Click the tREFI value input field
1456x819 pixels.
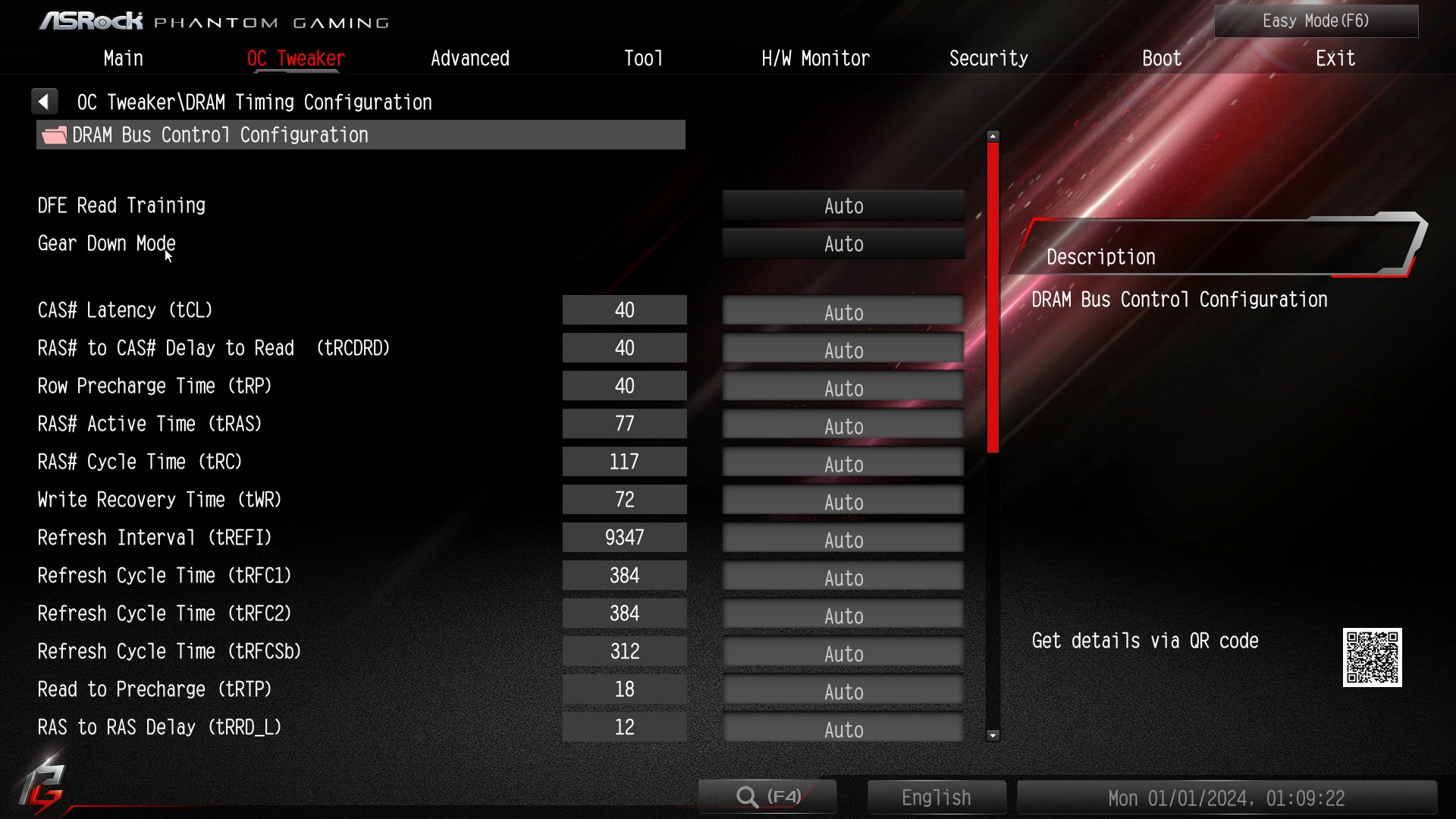[624, 537]
